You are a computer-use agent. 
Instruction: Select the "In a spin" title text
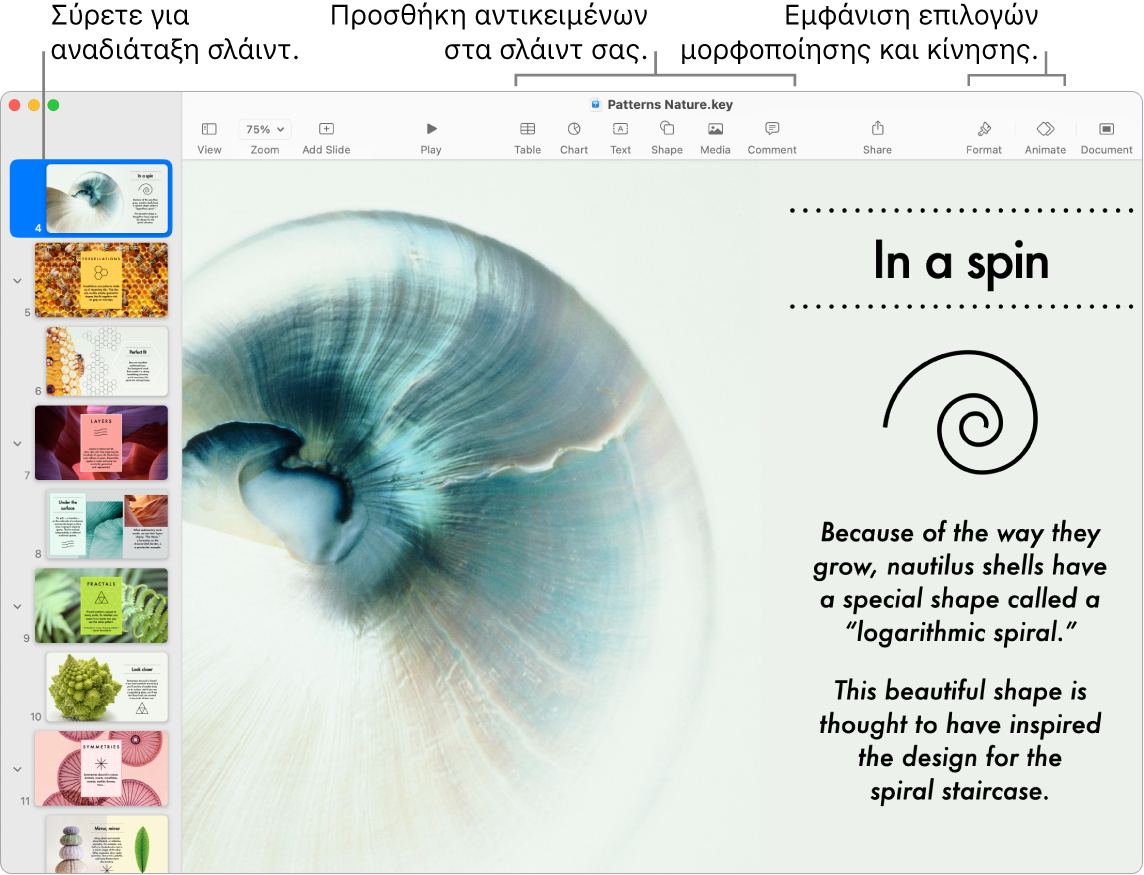click(x=961, y=262)
